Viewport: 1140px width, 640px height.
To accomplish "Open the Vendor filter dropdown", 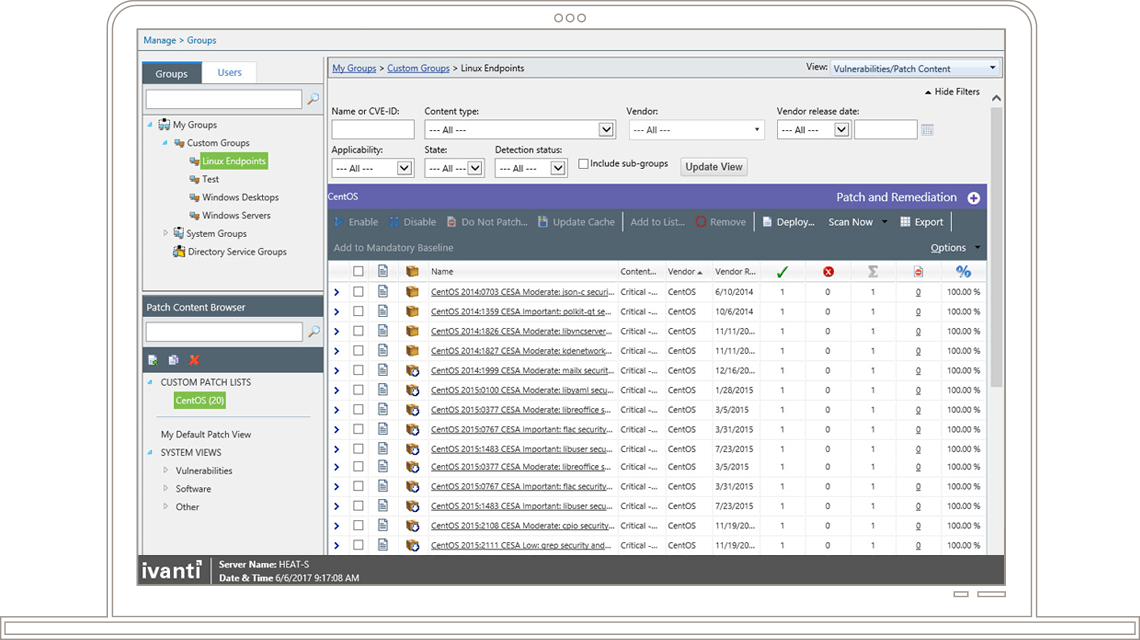I will (697, 129).
